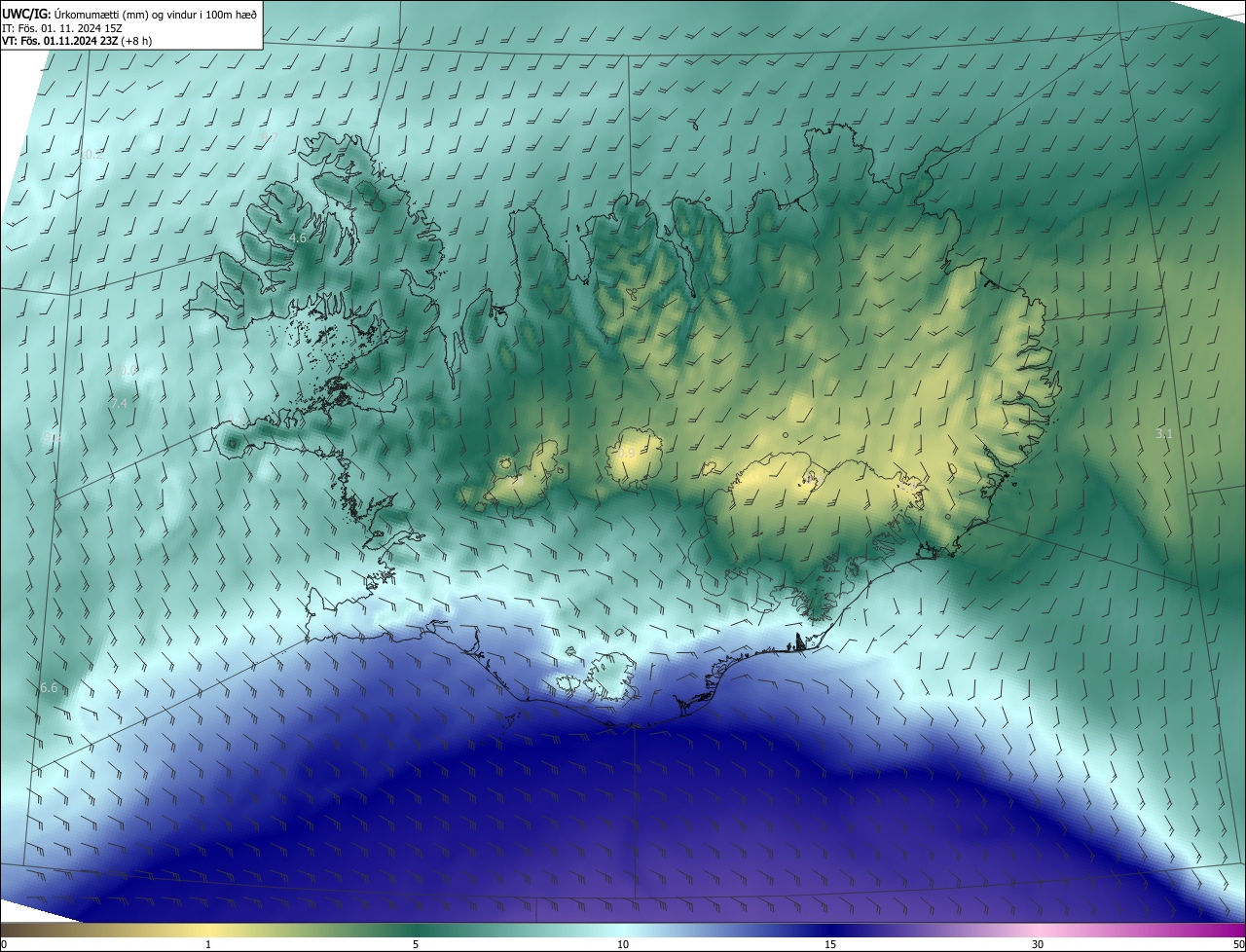Screen dimensions: 1246x952
Task: Click the 10 tick on the color scale
Action: (x=623, y=944)
